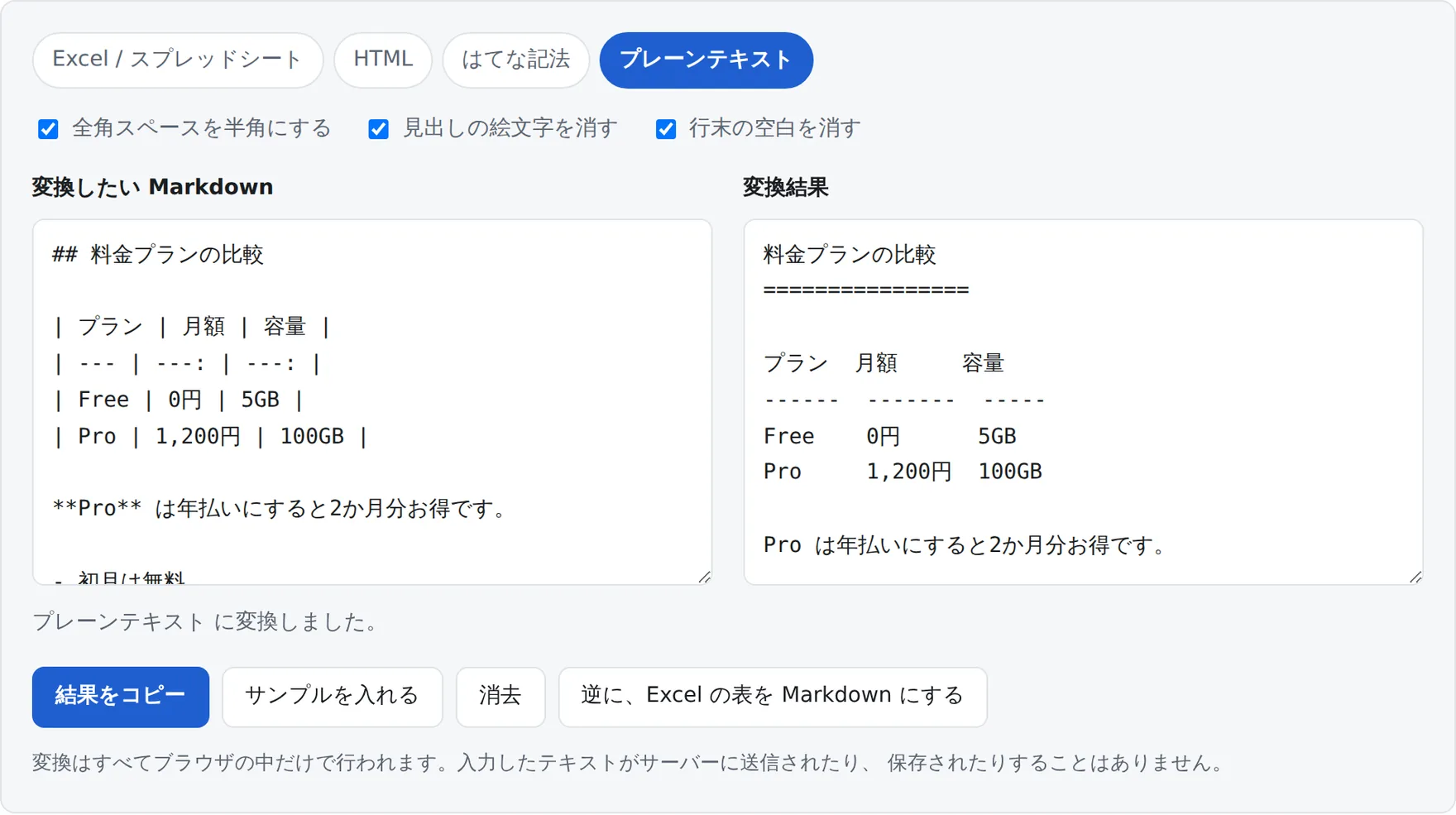Insert sample via サンプルを入れる button
Viewport: 1456px width, 815px height.
pyautogui.click(x=332, y=697)
